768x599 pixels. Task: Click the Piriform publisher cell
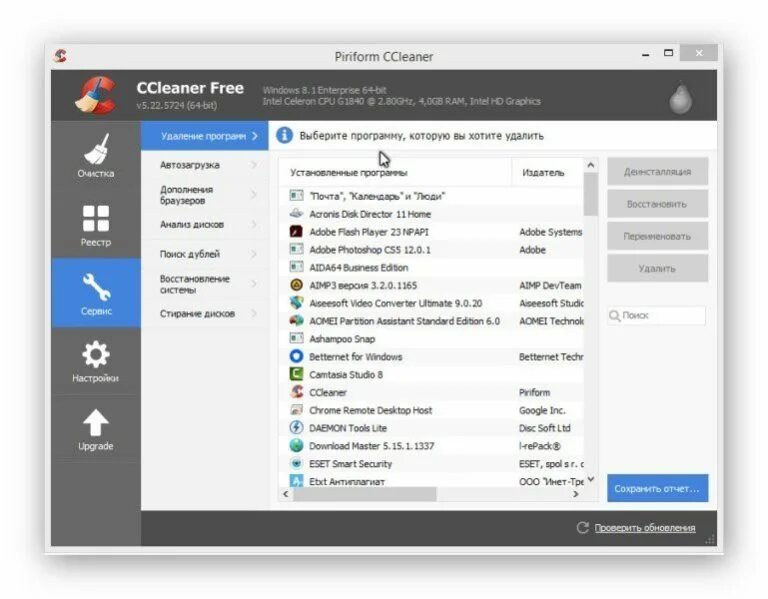tap(534, 392)
